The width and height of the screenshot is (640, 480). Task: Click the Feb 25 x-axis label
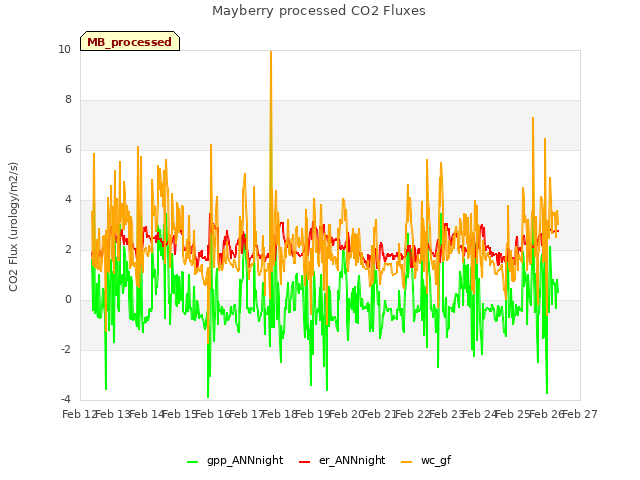(513, 414)
